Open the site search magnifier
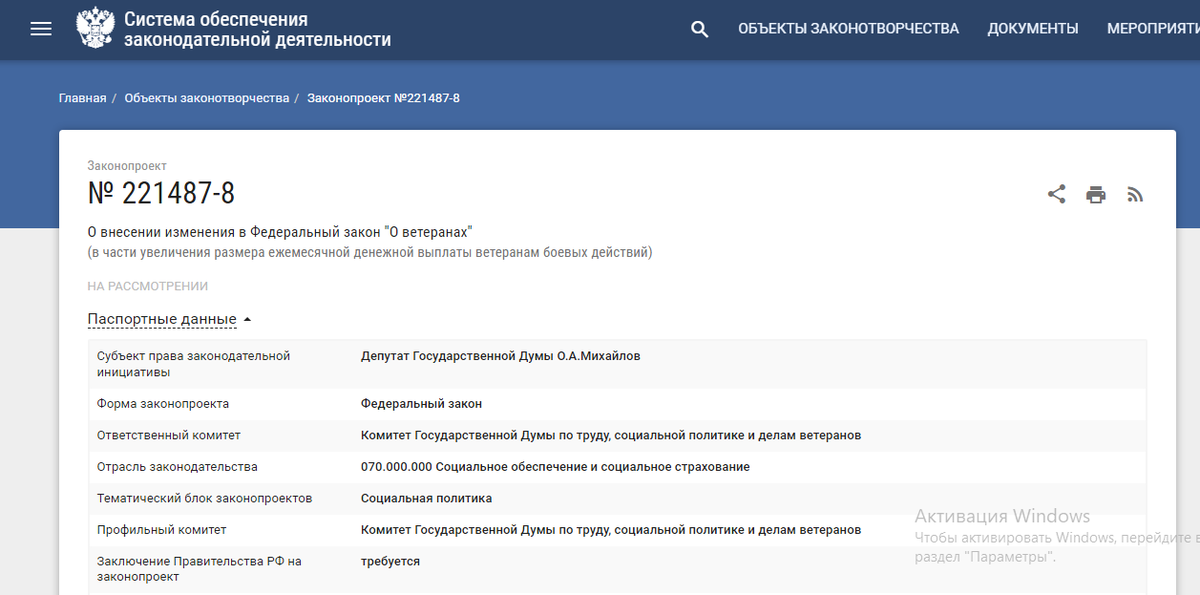The width and height of the screenshot is (1200, 595). [x=700, y=29]
